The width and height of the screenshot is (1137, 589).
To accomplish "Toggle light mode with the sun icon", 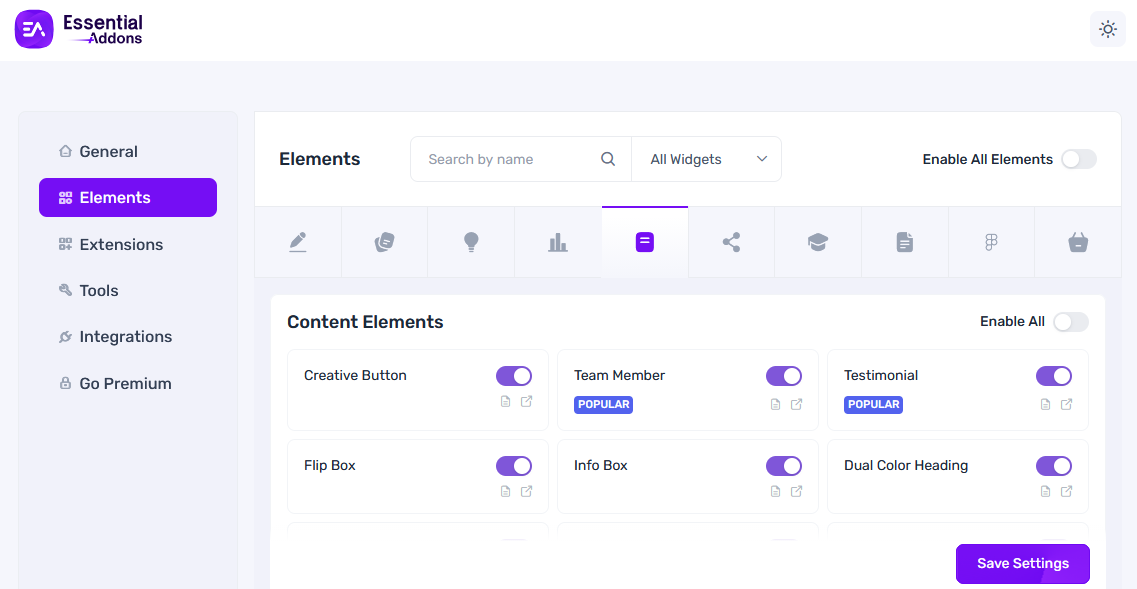I will pos(1107,29).
